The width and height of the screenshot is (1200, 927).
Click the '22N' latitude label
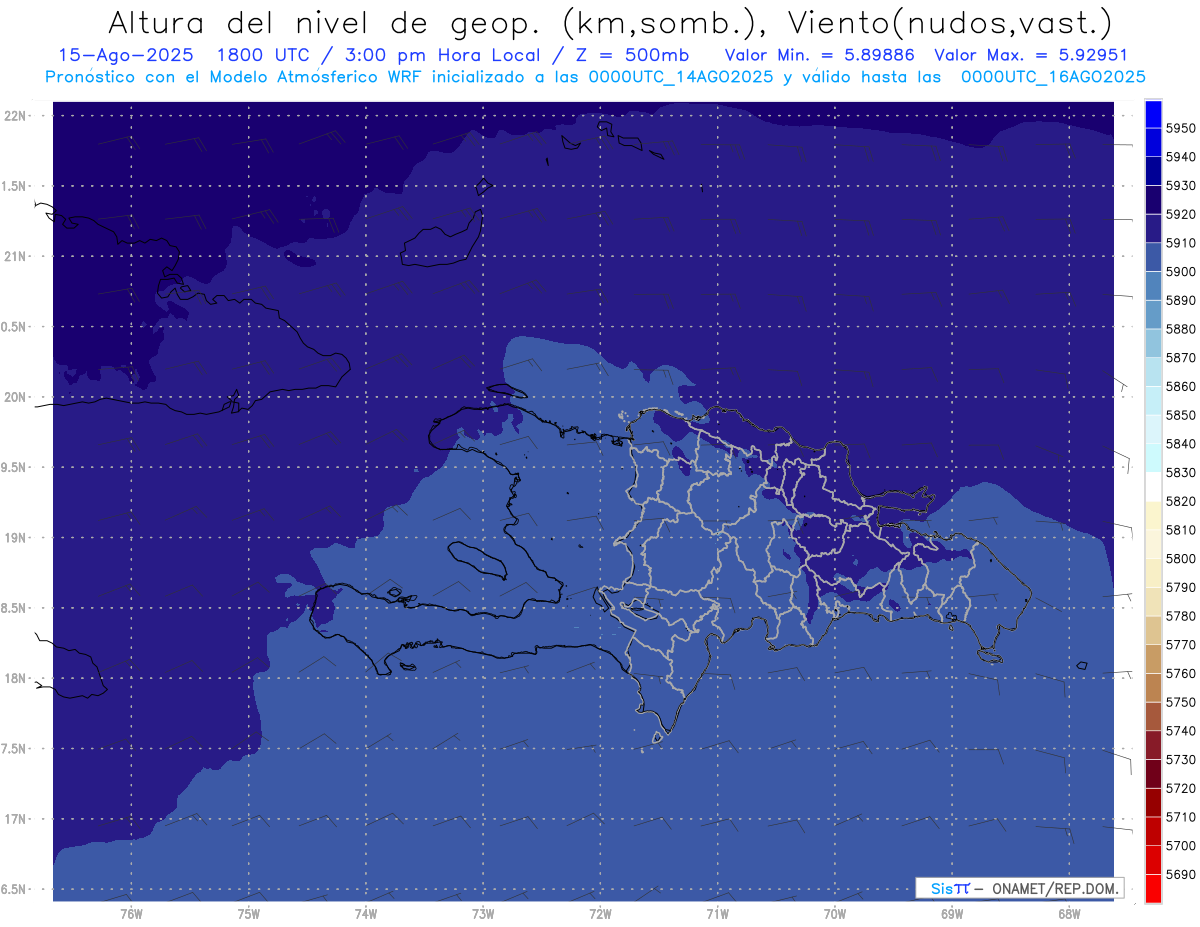[17, 116]
